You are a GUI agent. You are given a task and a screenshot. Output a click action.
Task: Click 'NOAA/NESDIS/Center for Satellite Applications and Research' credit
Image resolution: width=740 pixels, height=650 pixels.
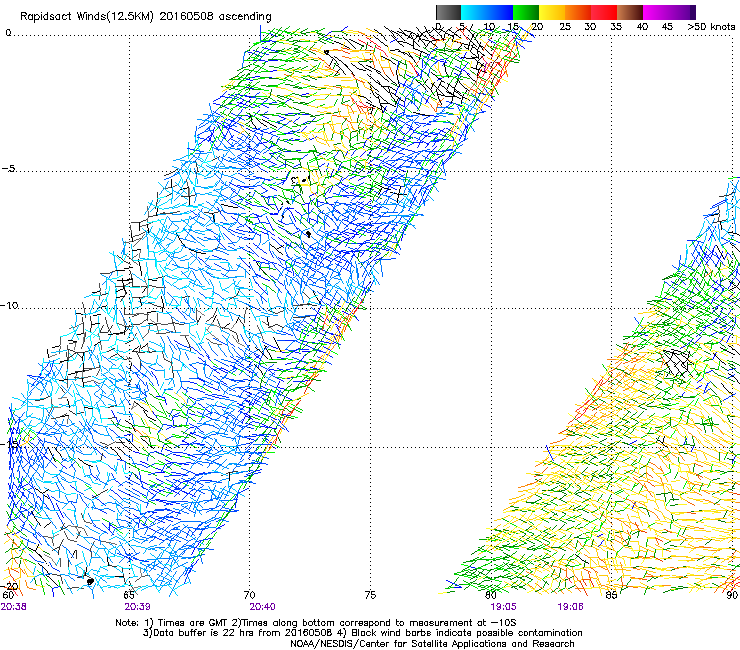click(432, 644)
